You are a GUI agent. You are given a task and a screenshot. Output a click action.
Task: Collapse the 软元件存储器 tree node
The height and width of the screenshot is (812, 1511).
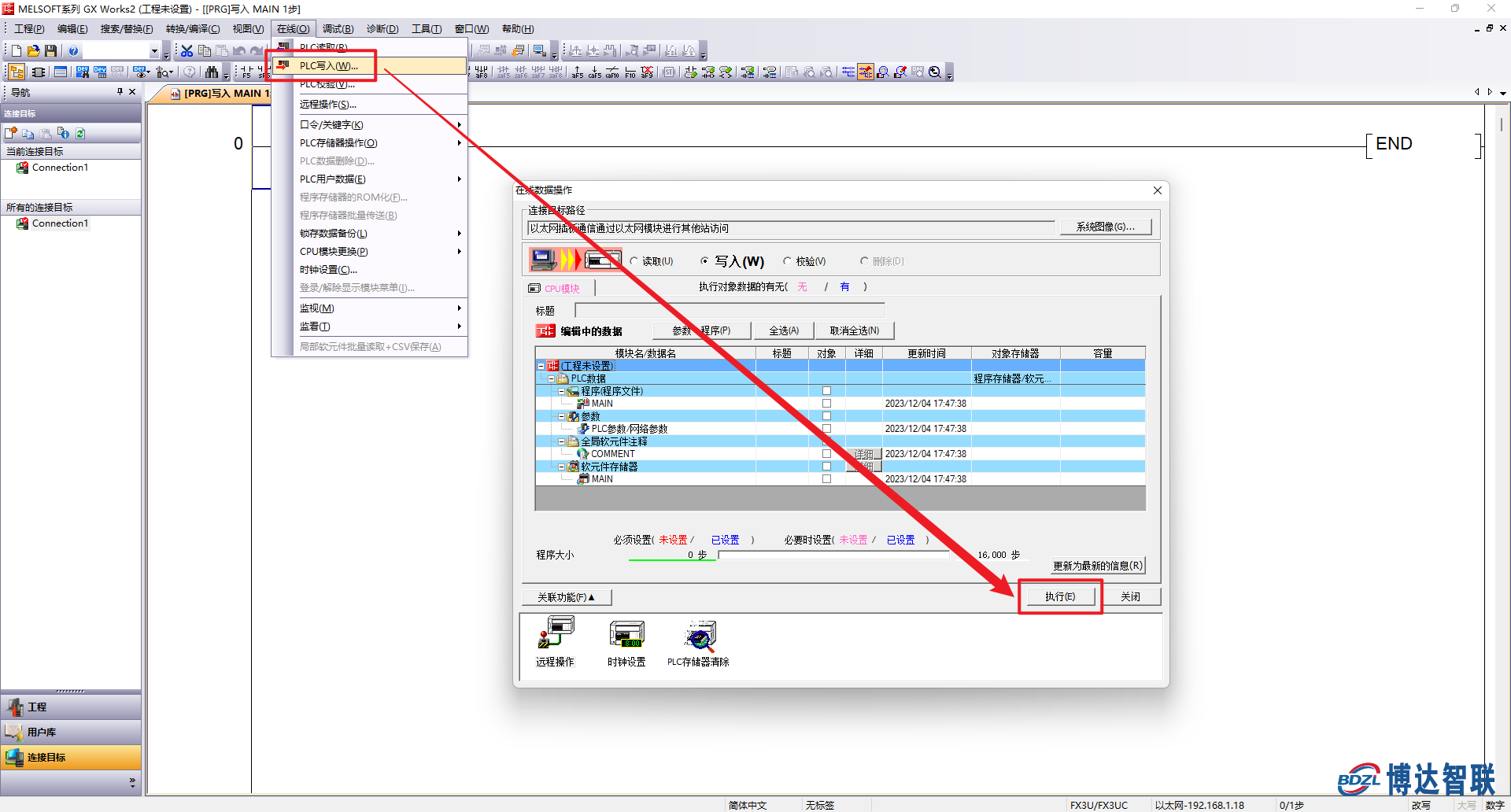561,467
